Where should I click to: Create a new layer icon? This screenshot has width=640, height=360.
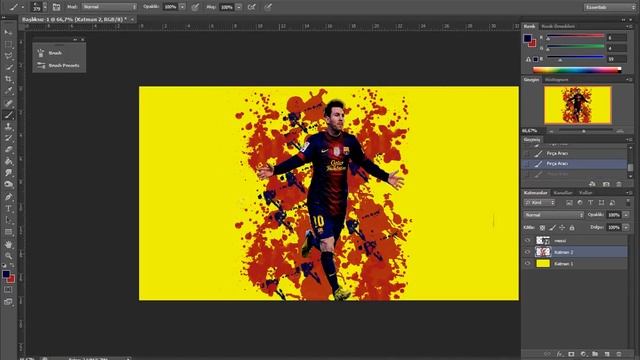pyautogui.click(x=607, y=354)
